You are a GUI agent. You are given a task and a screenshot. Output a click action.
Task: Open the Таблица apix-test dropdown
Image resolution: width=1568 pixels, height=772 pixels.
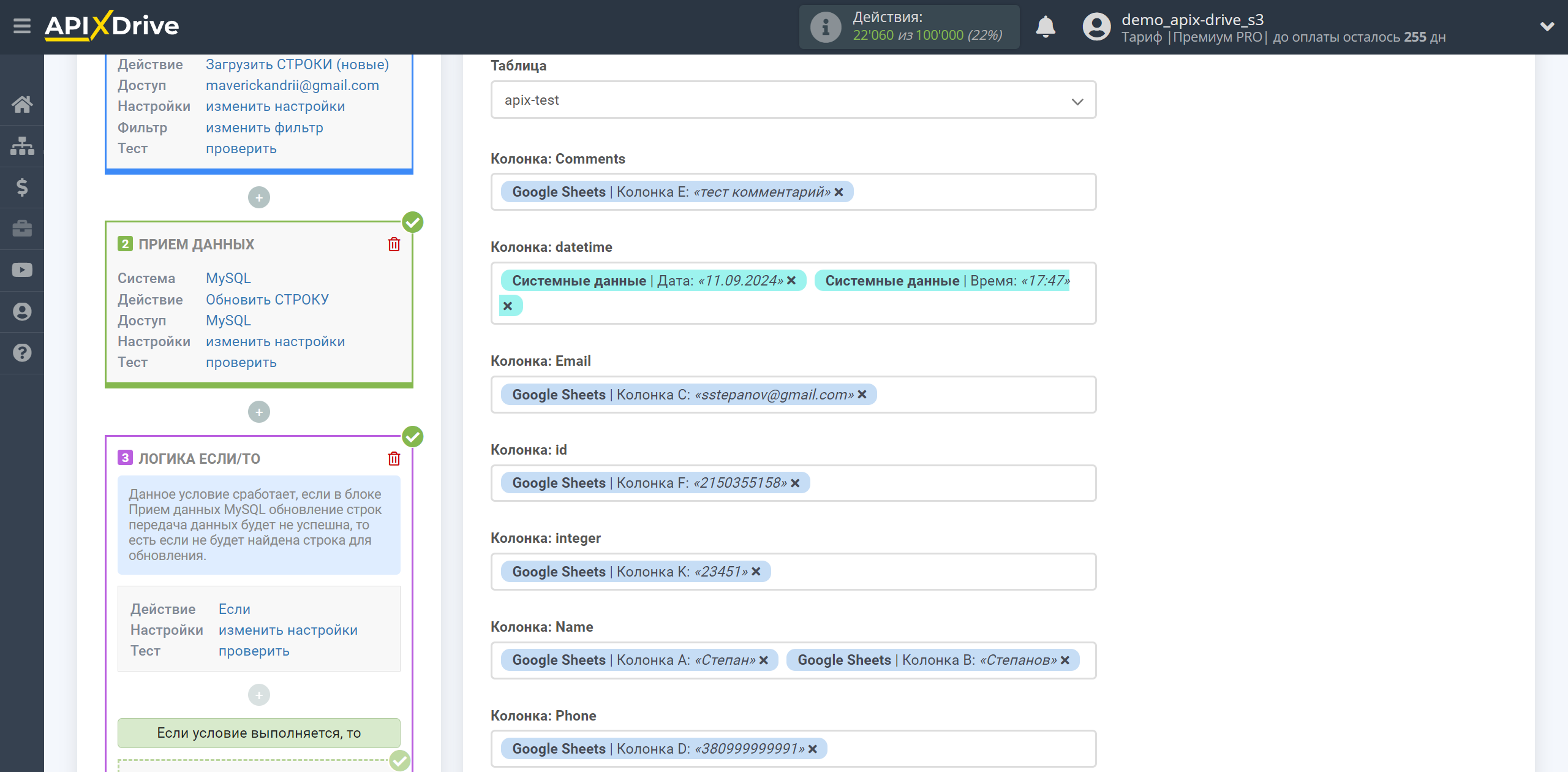tap(793, 100)
